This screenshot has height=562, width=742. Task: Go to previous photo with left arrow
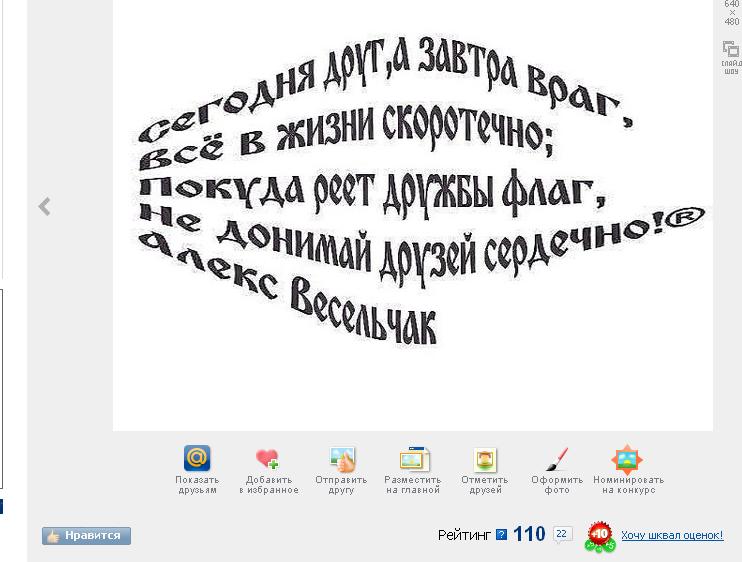click(x=44, y=207)
